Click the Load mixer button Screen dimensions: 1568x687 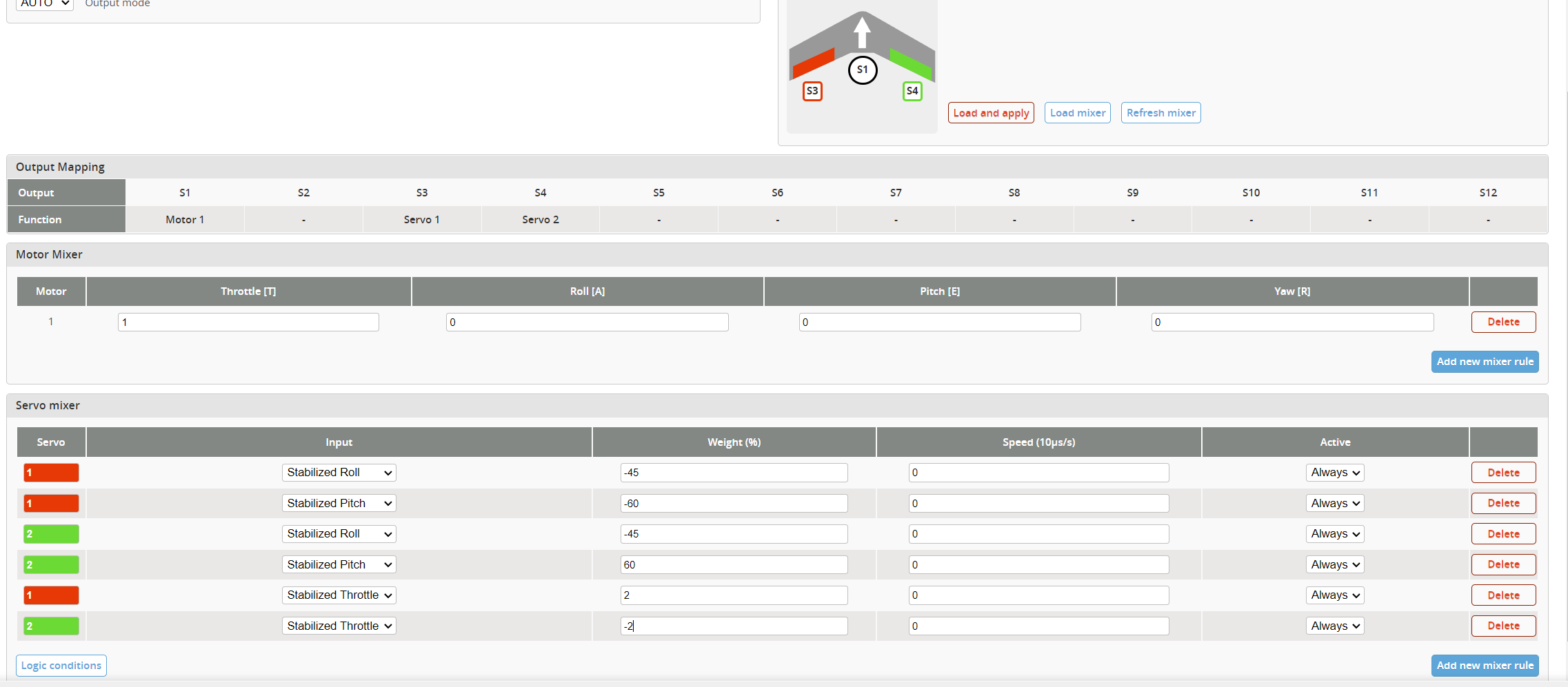click(1077, 112)
